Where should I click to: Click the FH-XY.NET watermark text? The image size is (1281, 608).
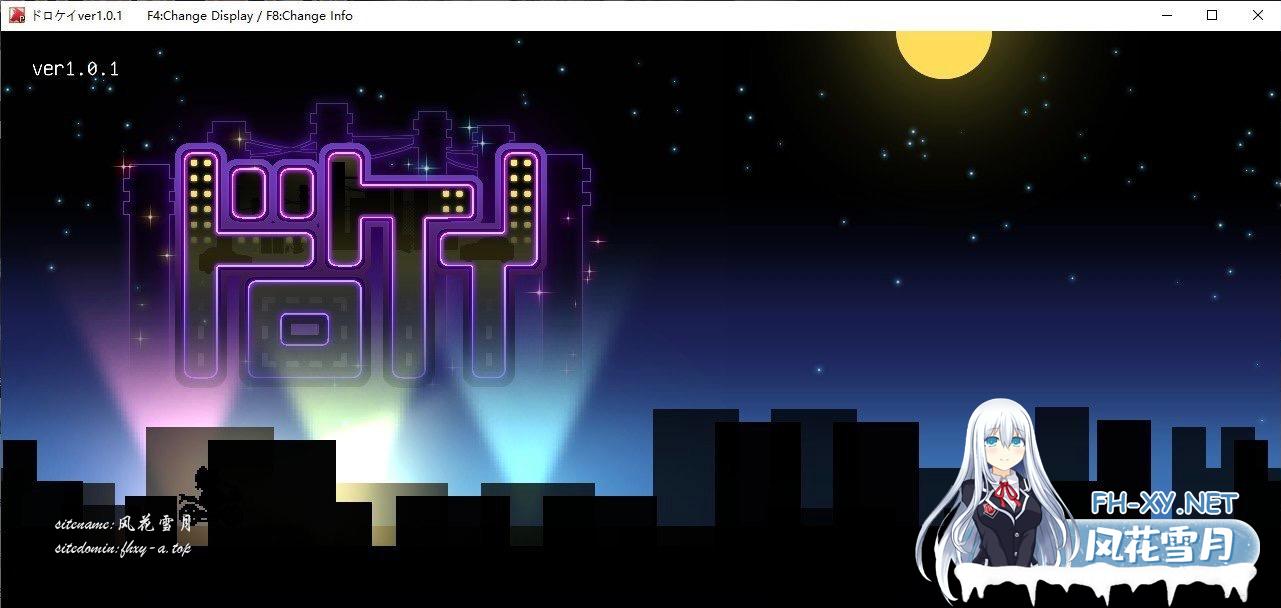(1163, 503)
